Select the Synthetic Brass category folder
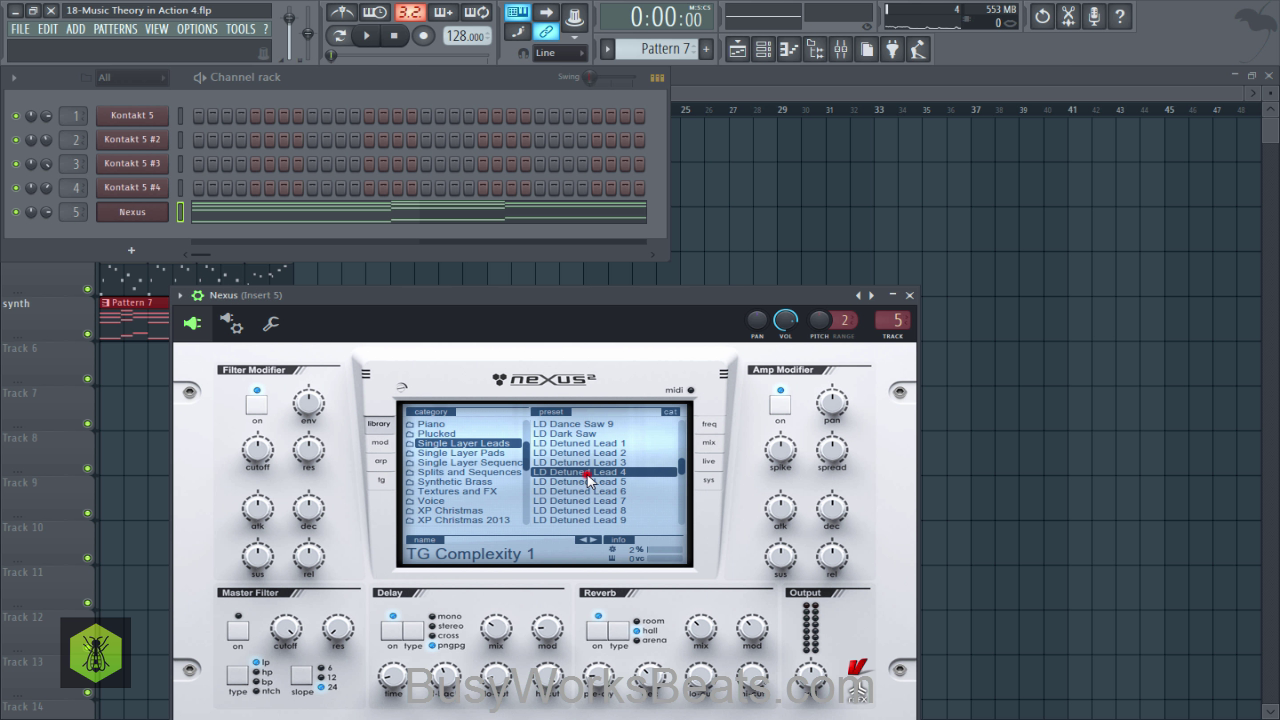Viewport: 1280px width, 720px height. click(x=455, y=482)
